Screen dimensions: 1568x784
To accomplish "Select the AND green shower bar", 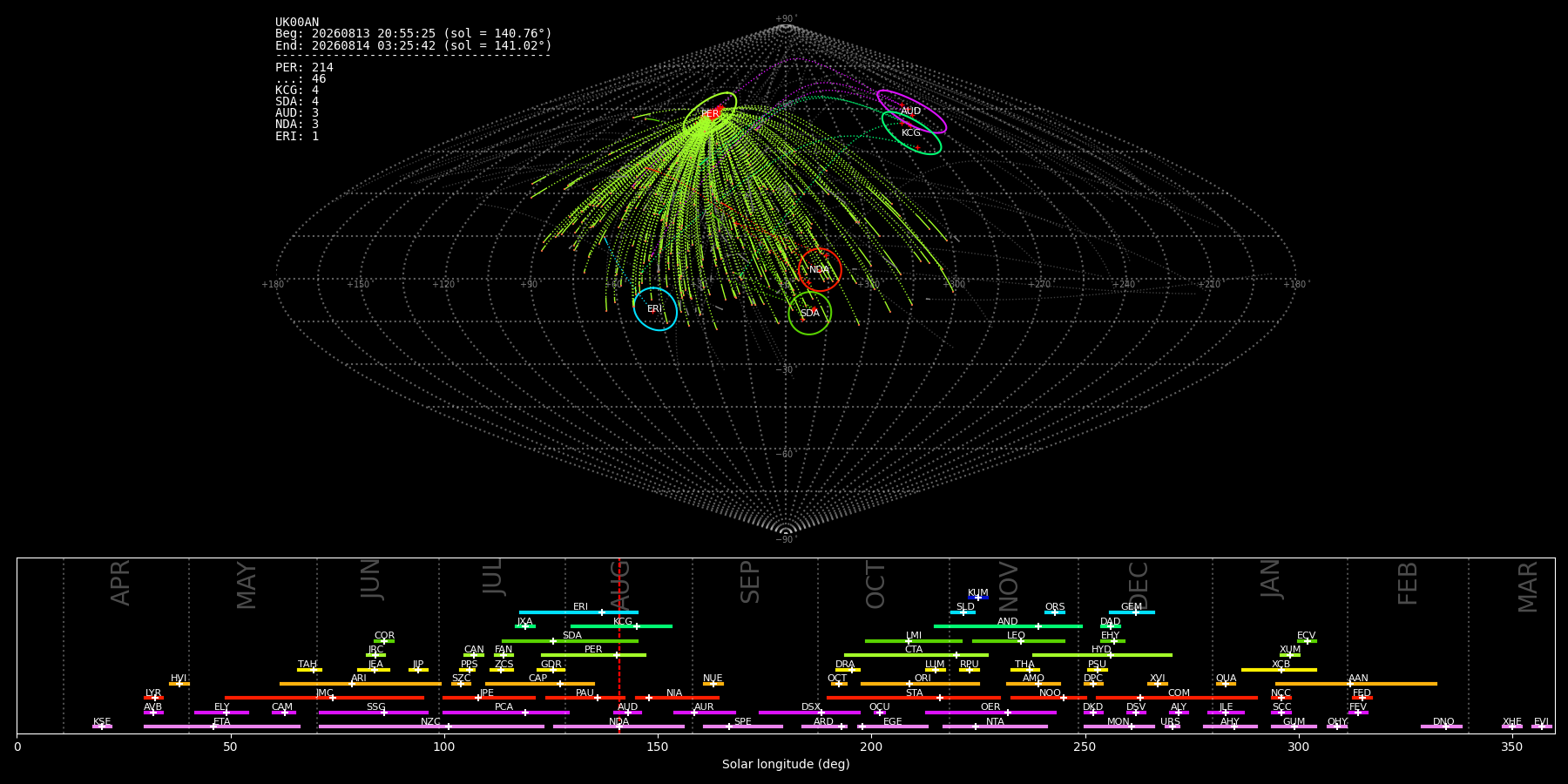I will point(1008,626).
